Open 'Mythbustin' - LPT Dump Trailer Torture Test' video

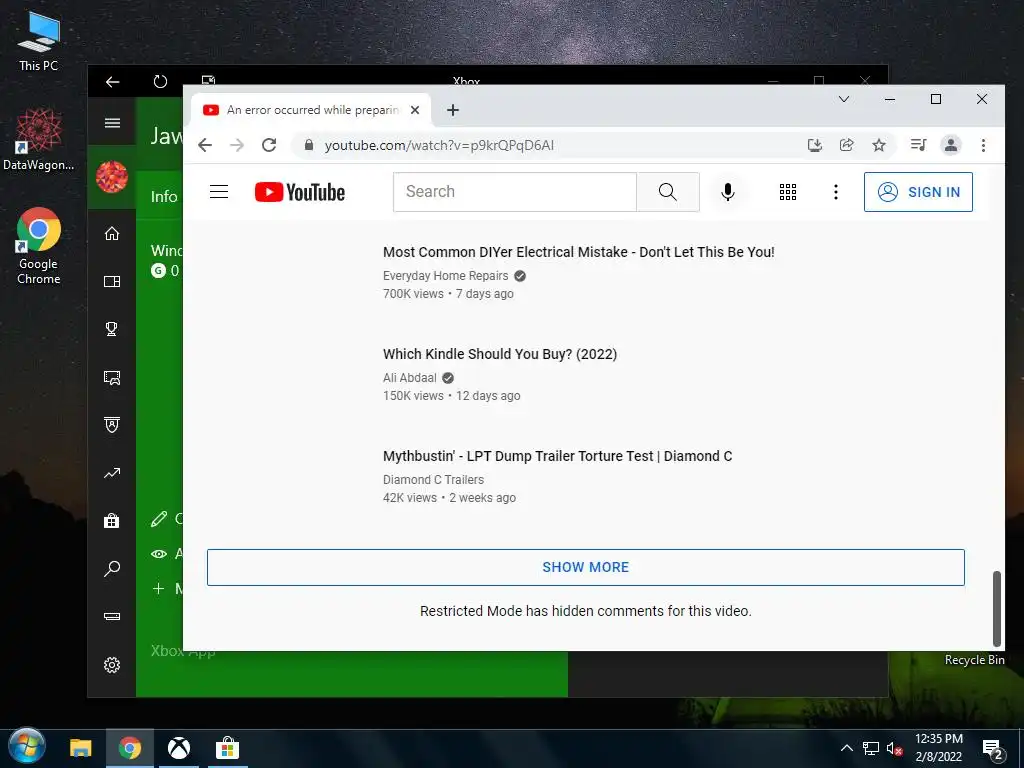[x=557, y=456]
